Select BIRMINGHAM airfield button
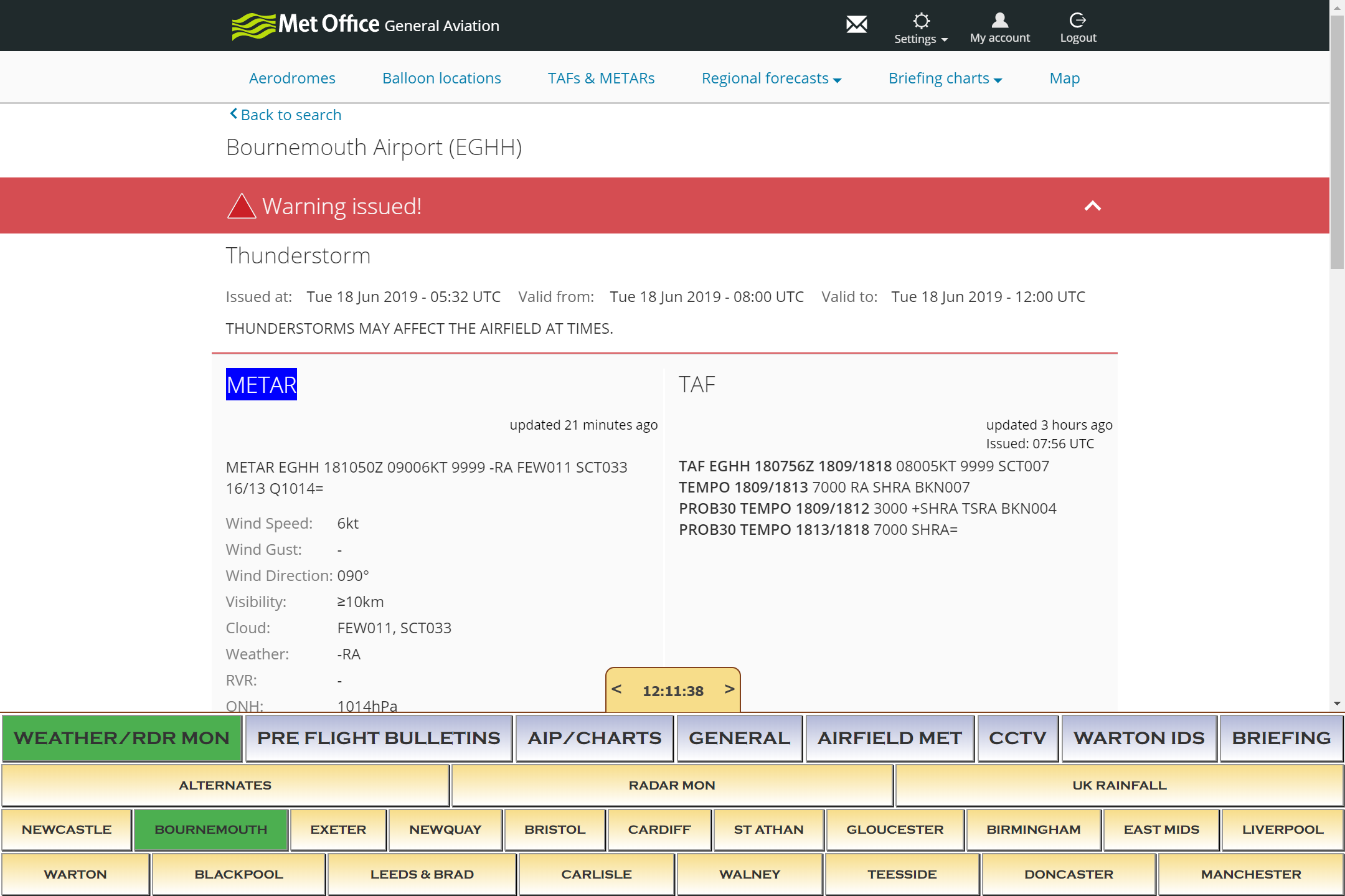 point(1034,830)
